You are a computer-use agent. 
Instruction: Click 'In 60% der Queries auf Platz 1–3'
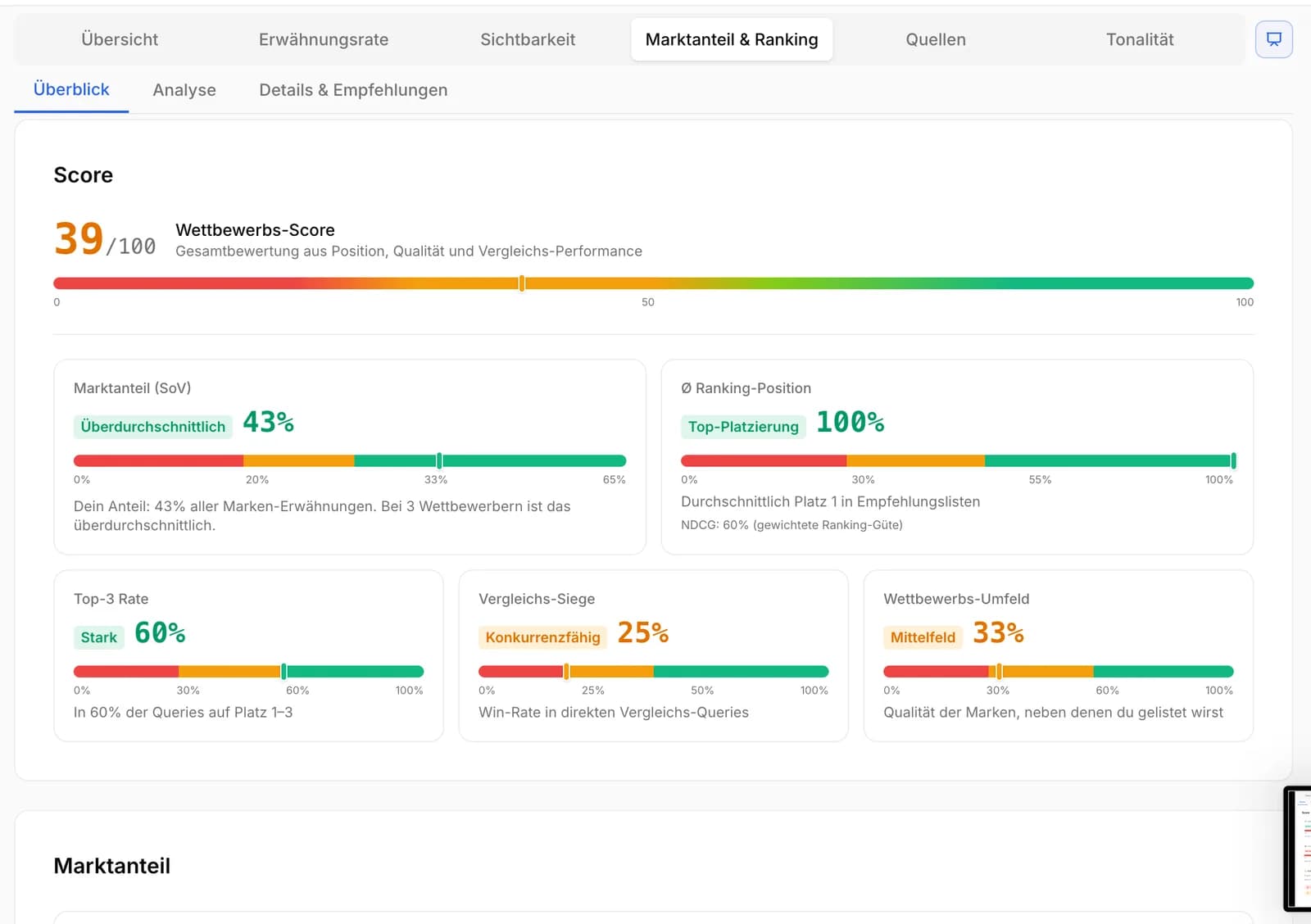(183, 713)
